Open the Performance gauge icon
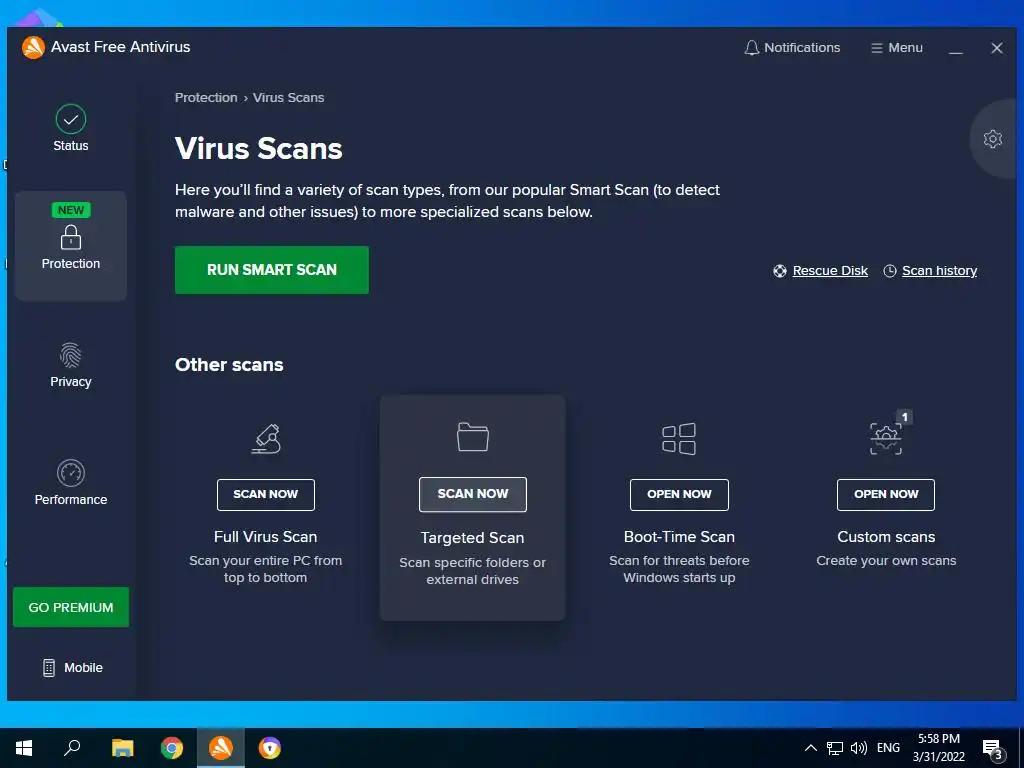 tap(71, 473)
